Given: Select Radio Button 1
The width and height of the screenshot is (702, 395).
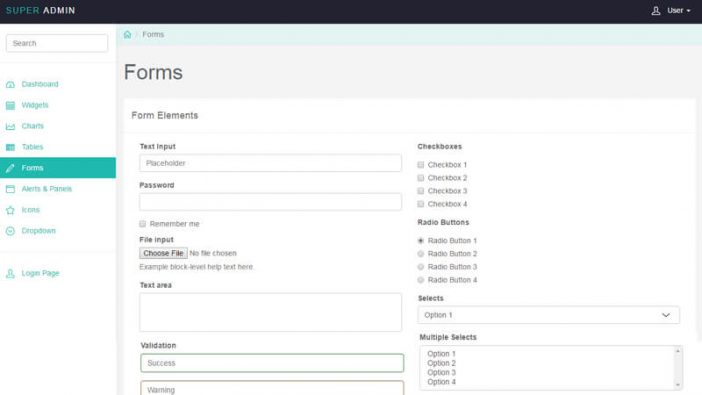Looking at the screenshot, I should click(x=420, y=240).
